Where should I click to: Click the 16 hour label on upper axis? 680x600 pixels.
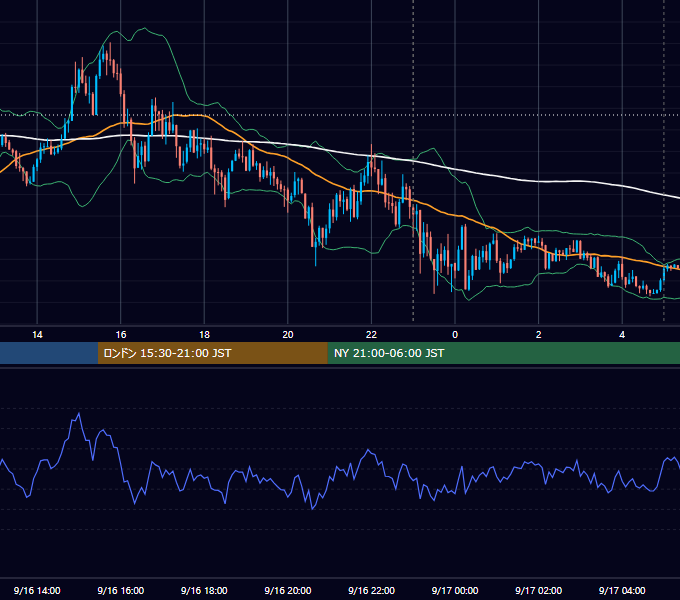click(x=121, y=335)
